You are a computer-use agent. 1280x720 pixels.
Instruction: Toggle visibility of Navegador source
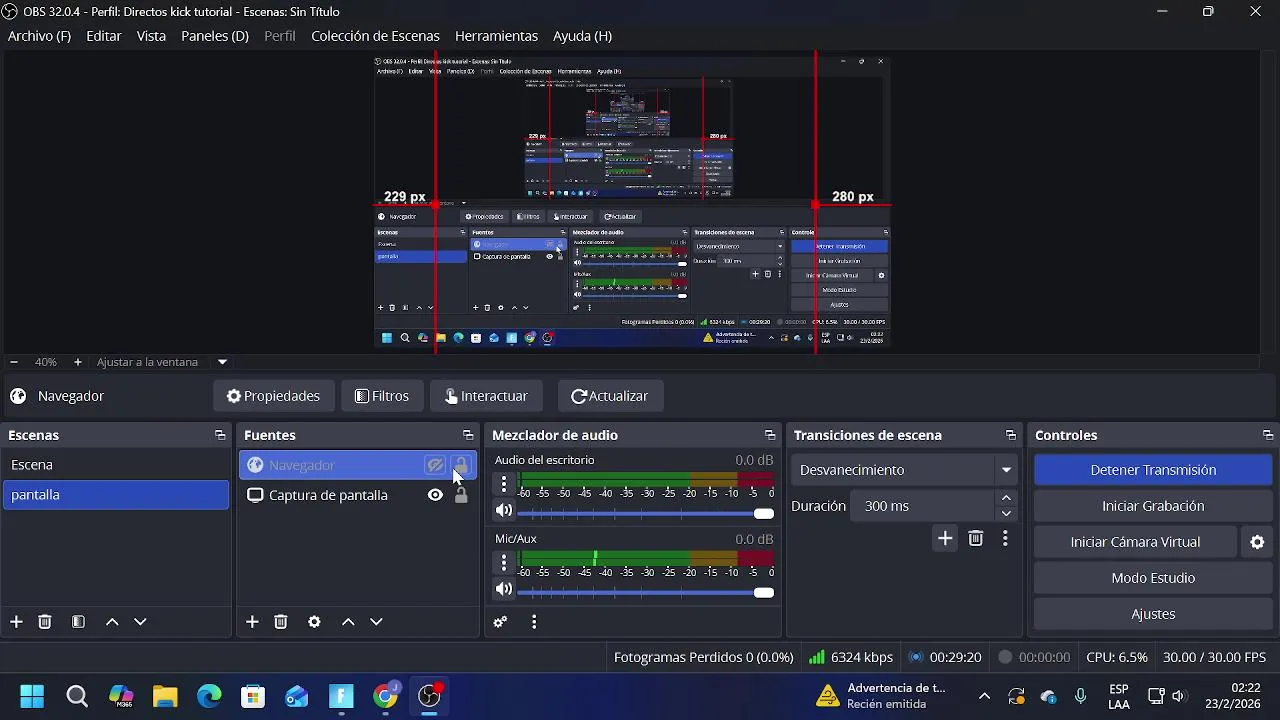click(x=435, y=465)
